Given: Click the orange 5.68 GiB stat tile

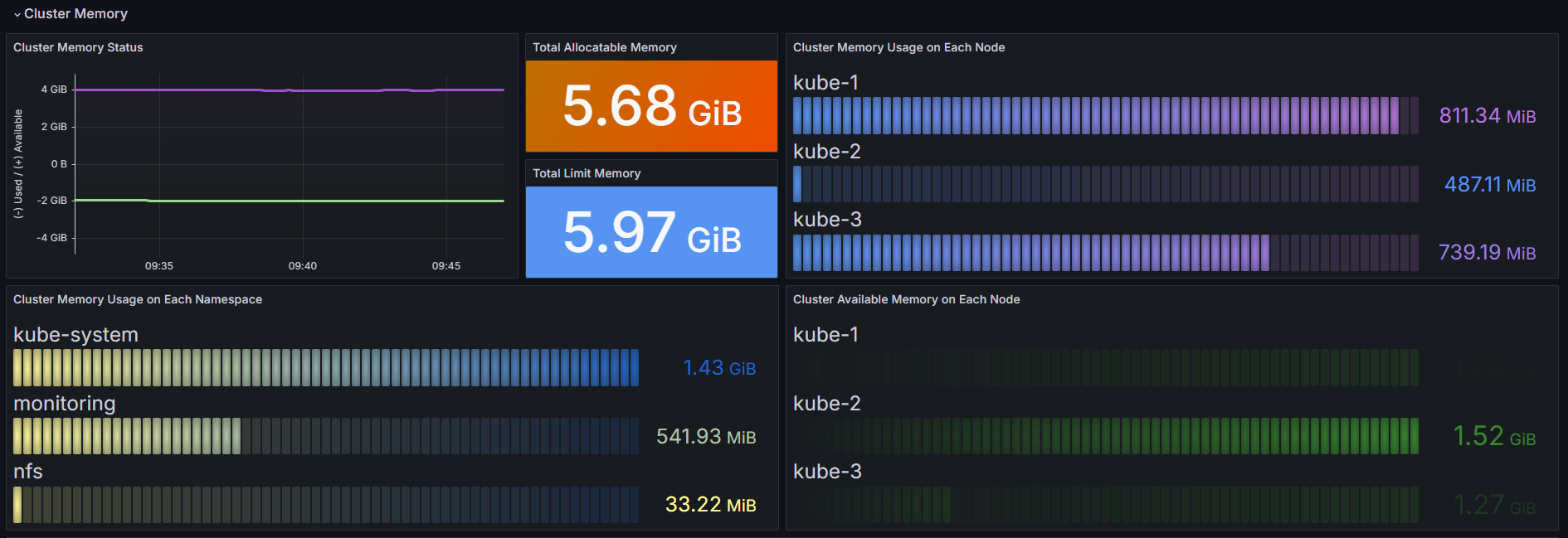Looking at the screenshot, I should [651, 106].
